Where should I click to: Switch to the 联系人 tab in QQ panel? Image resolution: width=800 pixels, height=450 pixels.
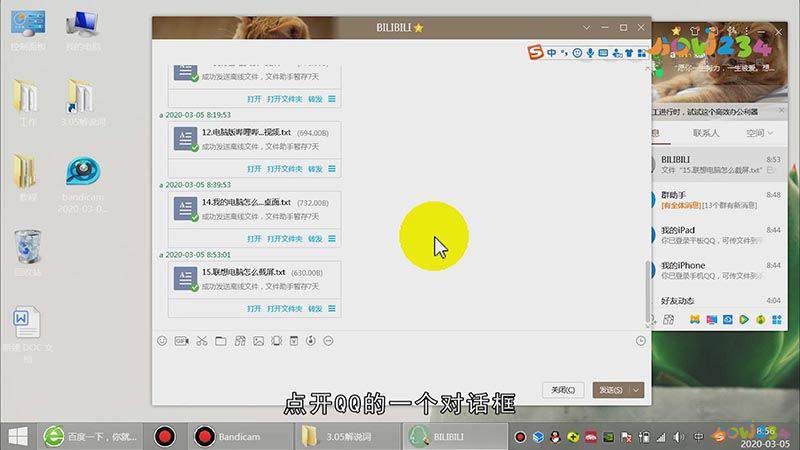(706, 133)
